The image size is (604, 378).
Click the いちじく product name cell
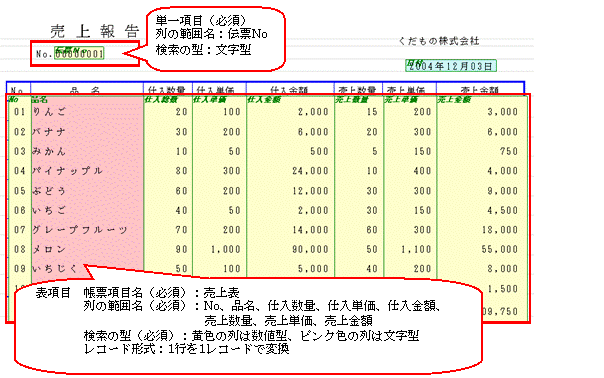click(x=55, y=269)
